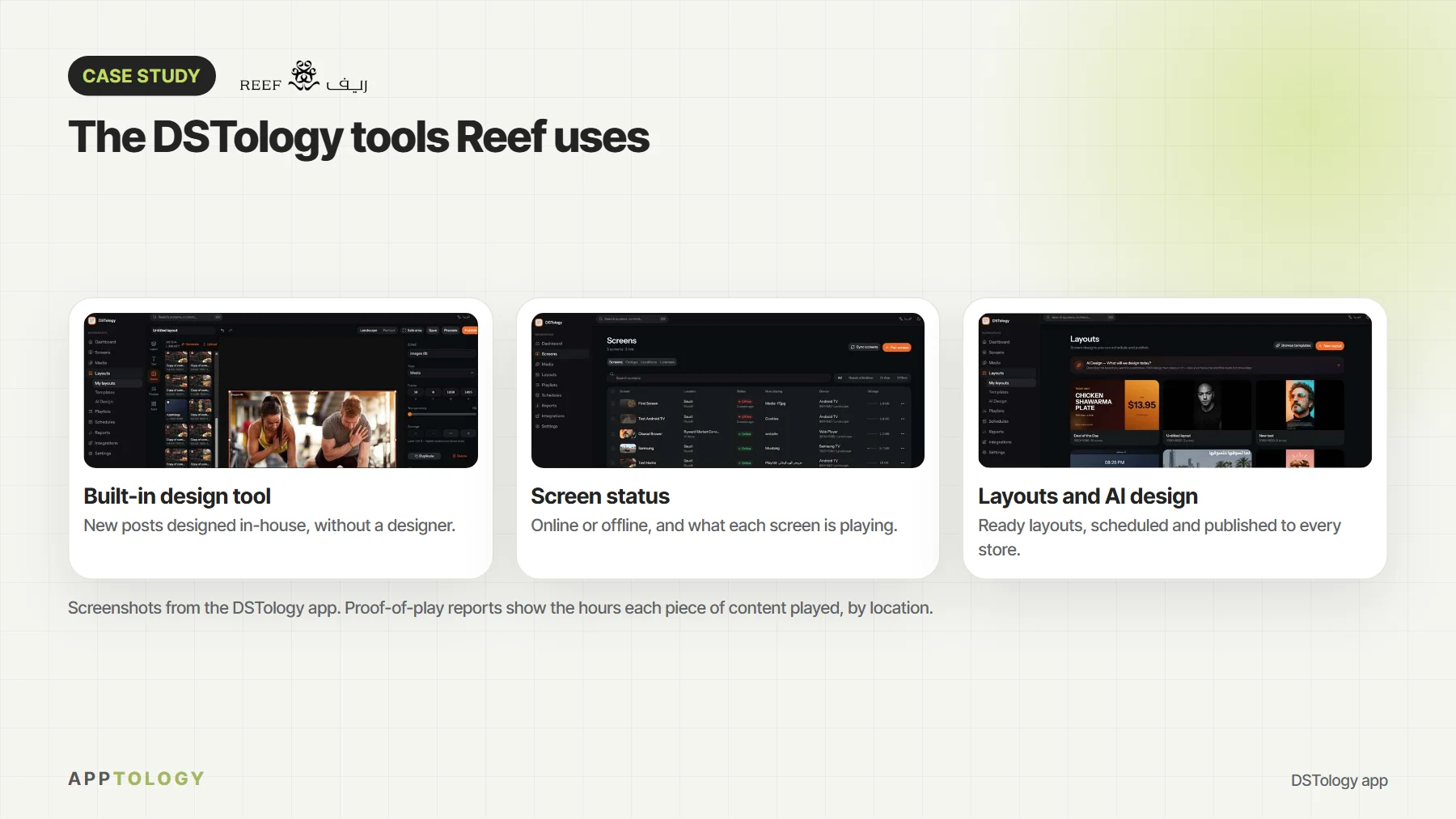Open the more options menu for Samsung row
Viewport: 1456px width, 819px height.
(902, 448)
